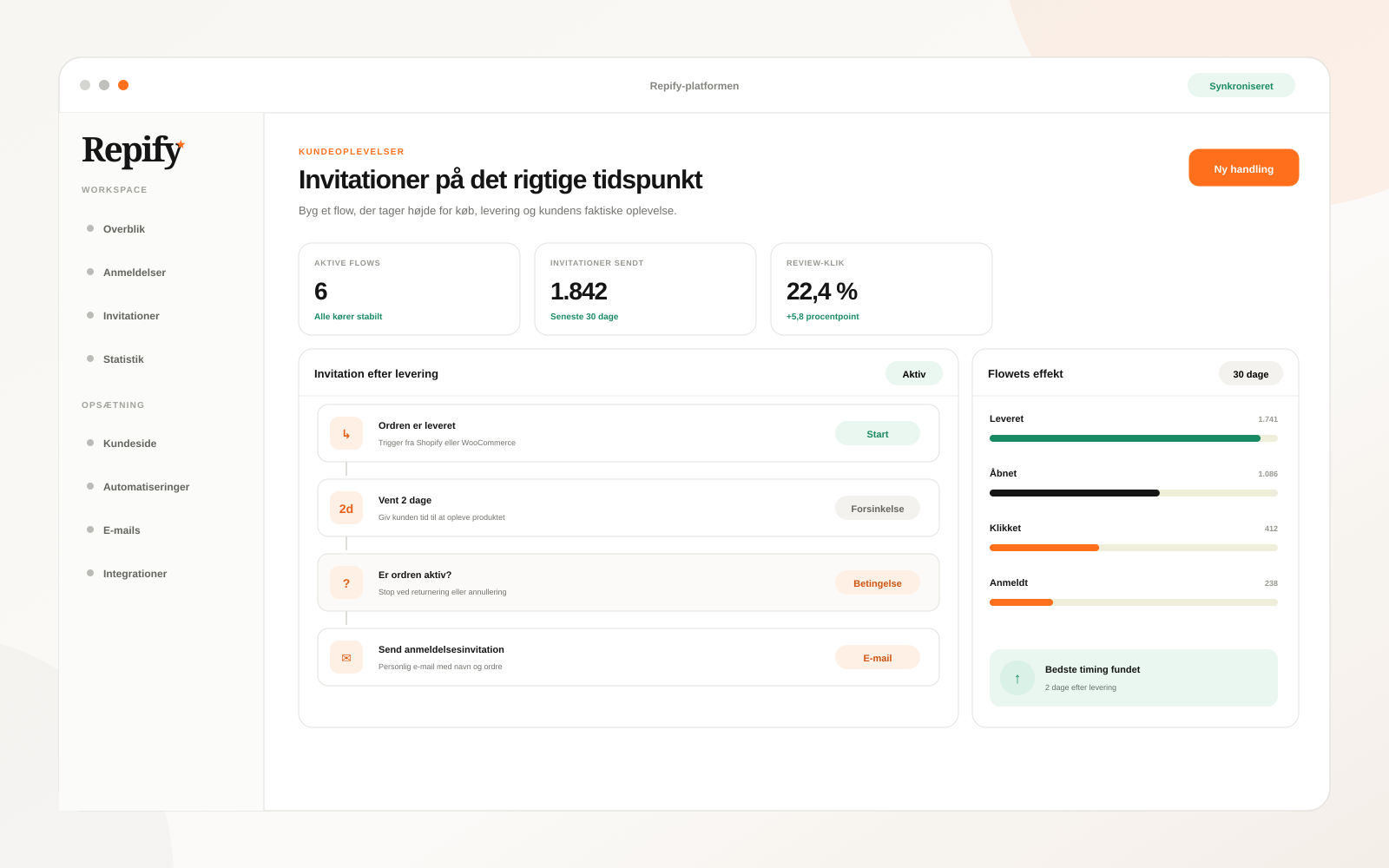Click the envelope icon for Send anmeldelsesinvitation
The width and height of the screenshot is (1389, 868).
(x=346, y=657)
